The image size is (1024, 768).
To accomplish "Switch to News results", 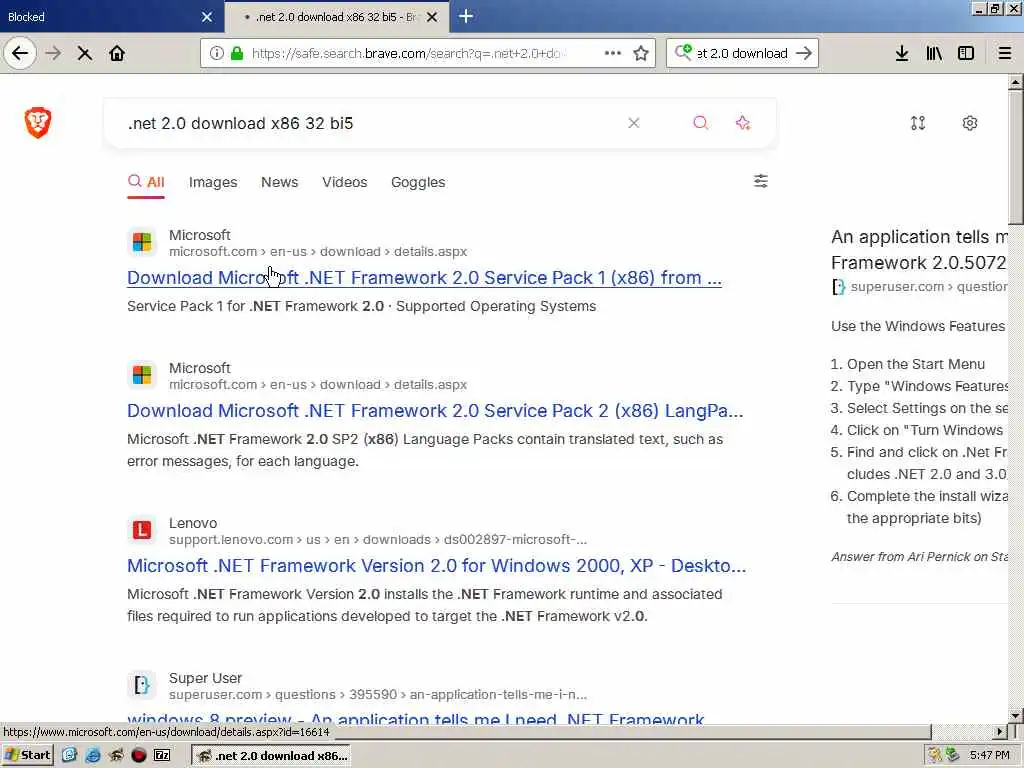I will [x=280, y=182].
